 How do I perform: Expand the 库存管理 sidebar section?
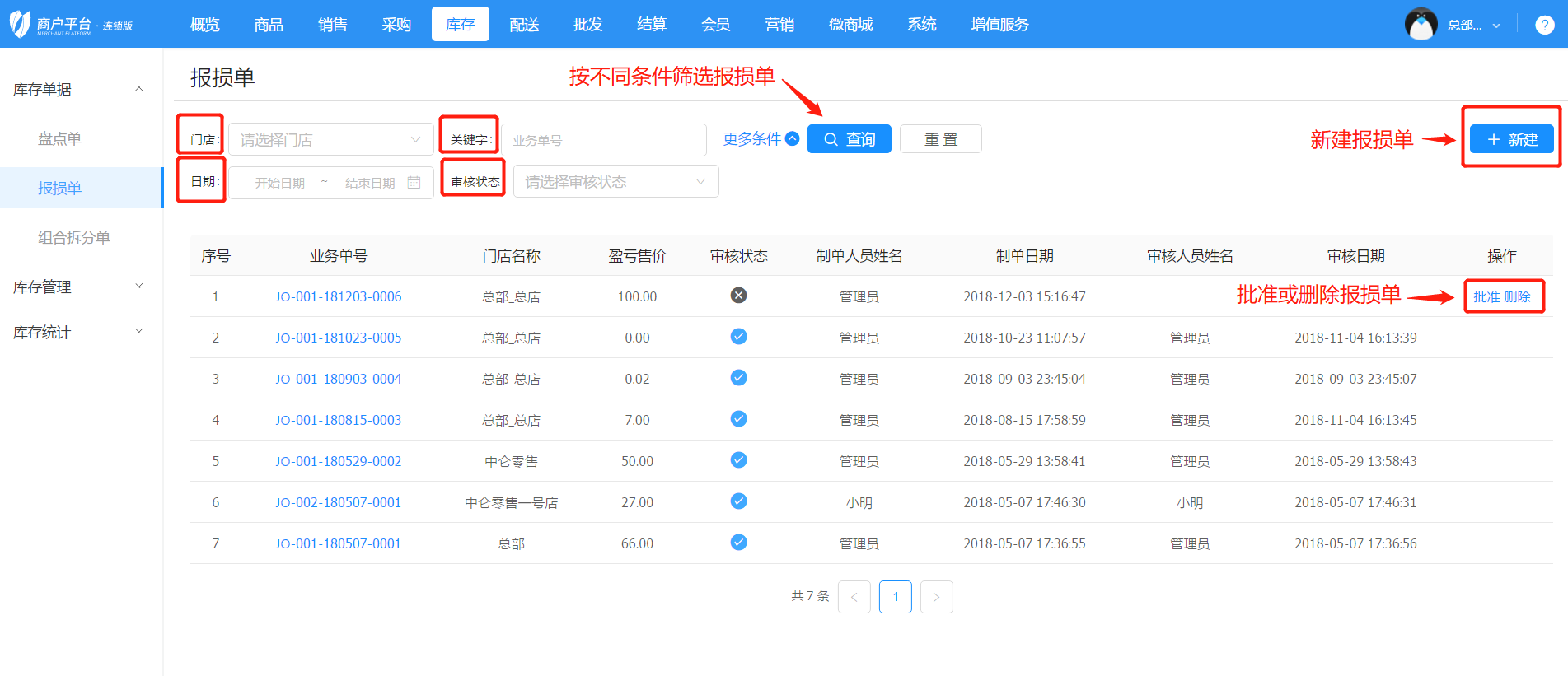(78, 287)
